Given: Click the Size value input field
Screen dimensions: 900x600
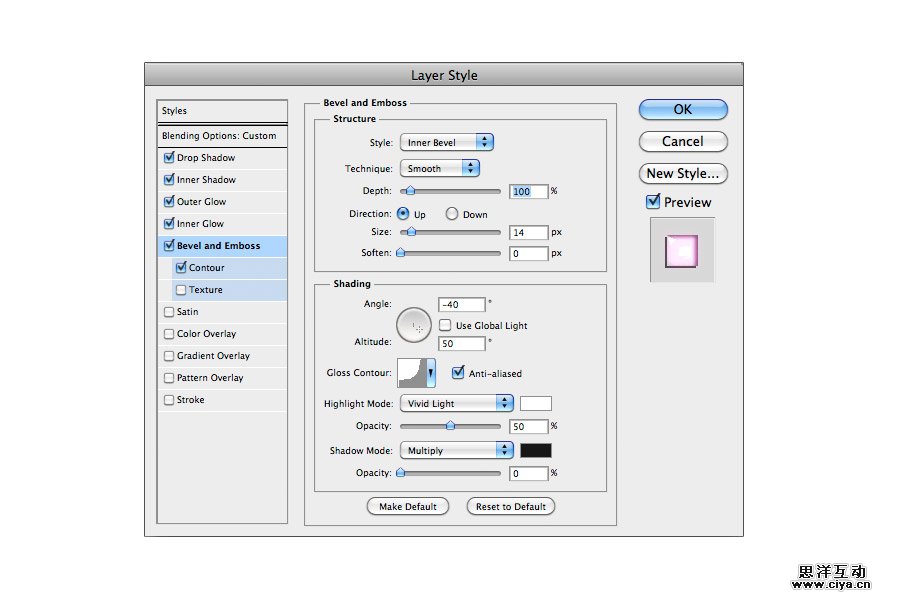Looking at the screenshot, I should [x=528, y=232].
